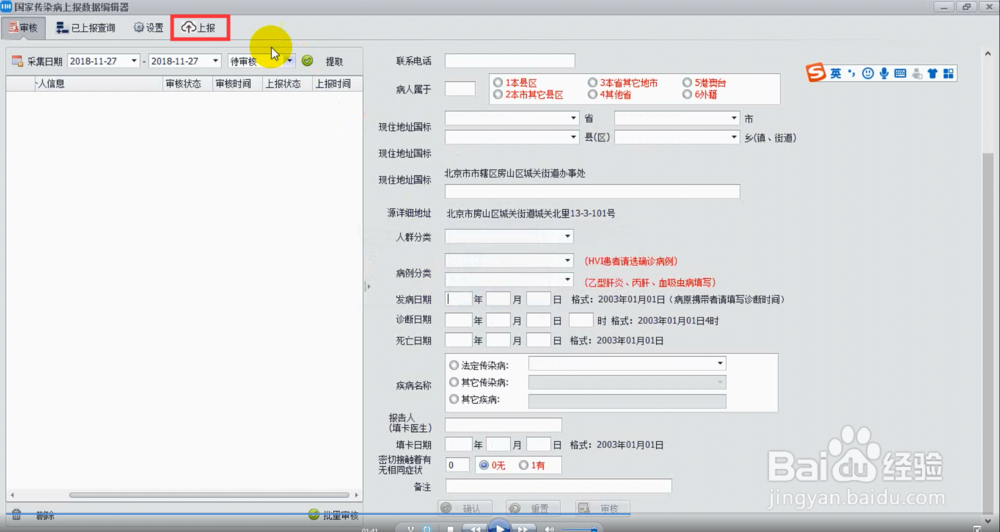Screen dimensions: 1000x532
Task: Open the 审核 tab
Action: point(24,28)
